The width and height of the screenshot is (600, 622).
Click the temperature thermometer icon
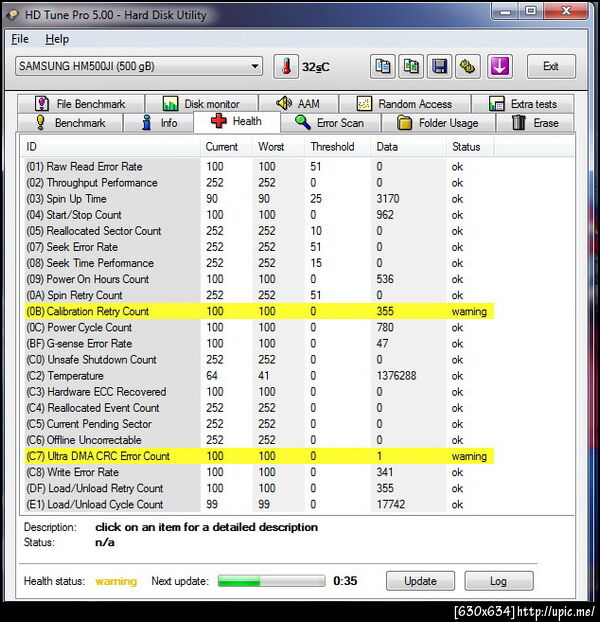point(286,67)
